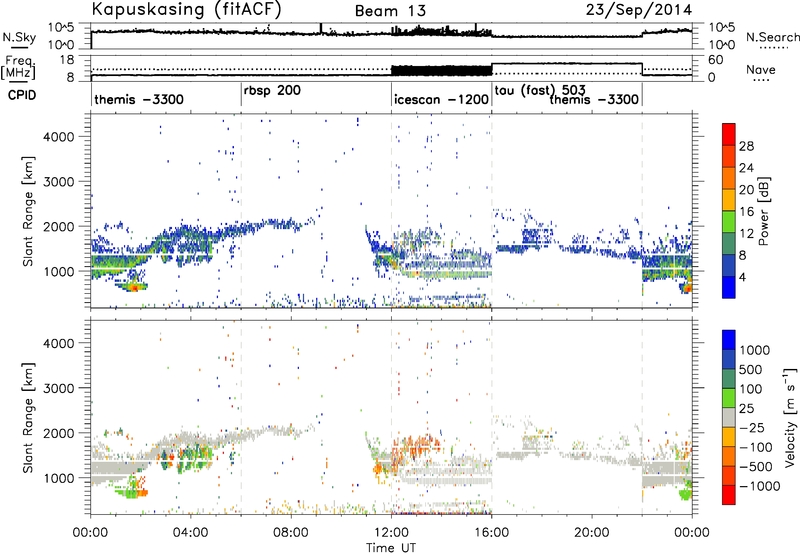
Task: Click the strong red echo patch near 01:45 in power panel
Action: point(134,287)
